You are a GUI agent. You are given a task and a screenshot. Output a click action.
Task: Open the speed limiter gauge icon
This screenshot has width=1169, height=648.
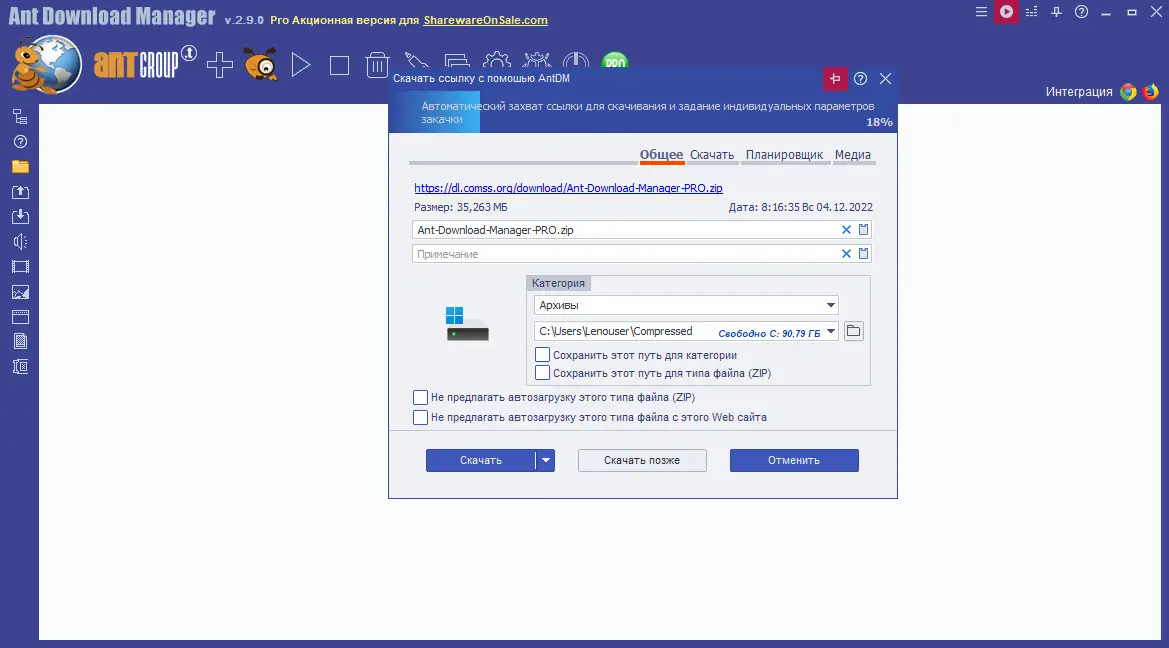pyautogui.click(x=577, y=62)
